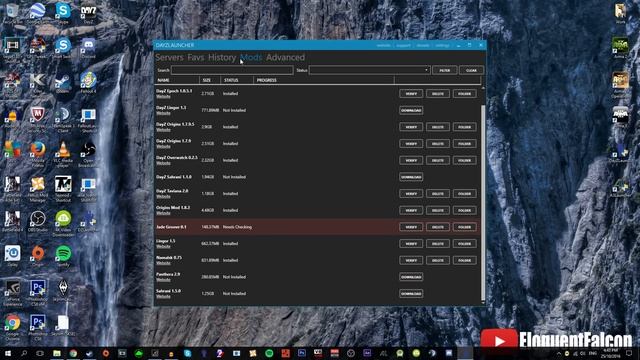Go to the Advanced tab
Viewport: 640px width, 360px height.
[x=285, y=58]
